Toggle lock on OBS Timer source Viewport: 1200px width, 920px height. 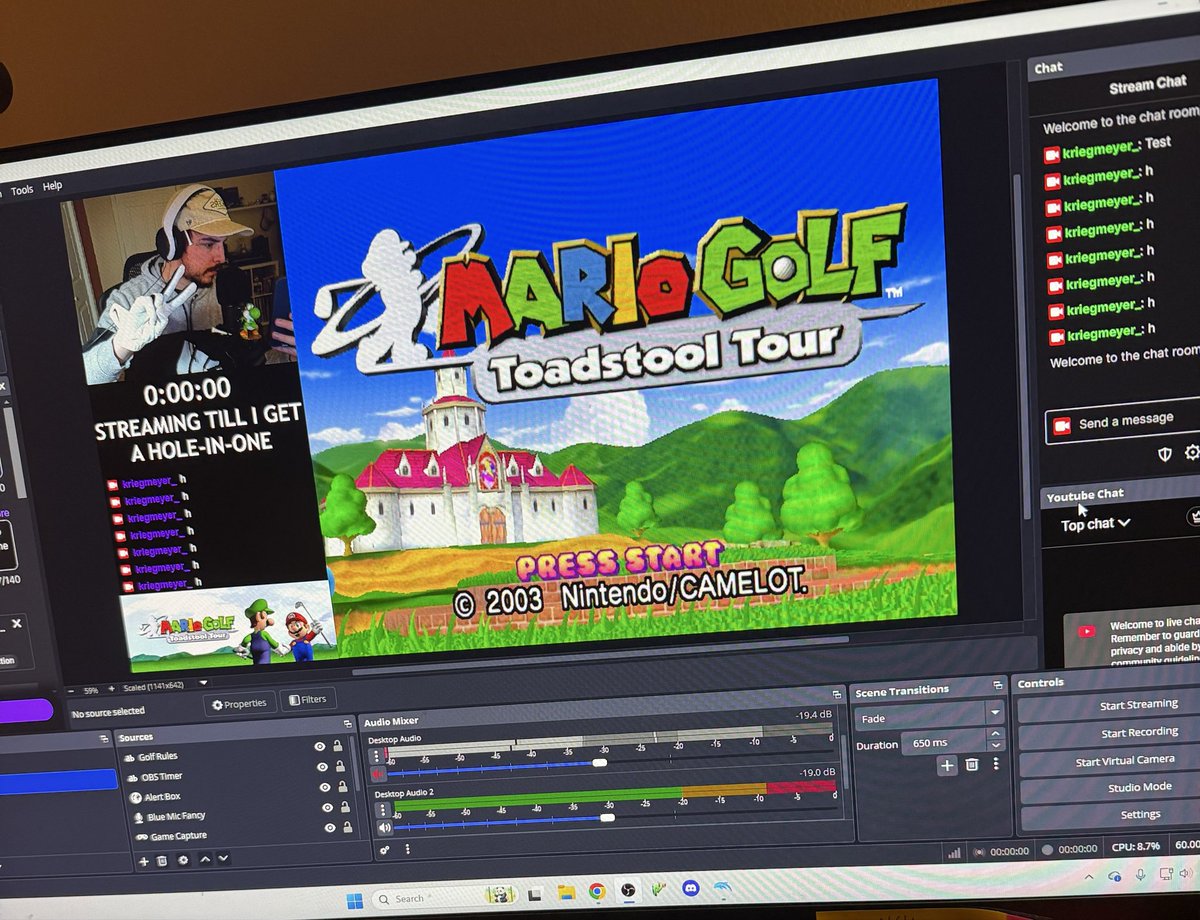[341, 766]
